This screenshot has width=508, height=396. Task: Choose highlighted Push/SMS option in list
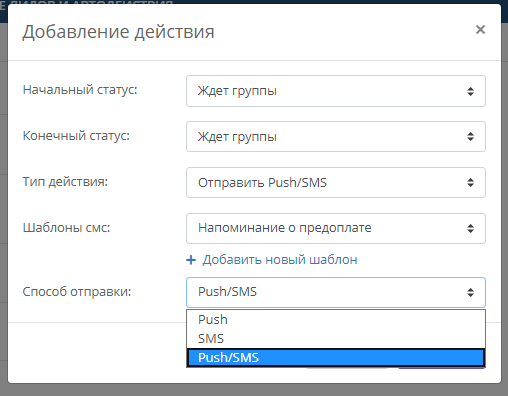coord(336,358)
